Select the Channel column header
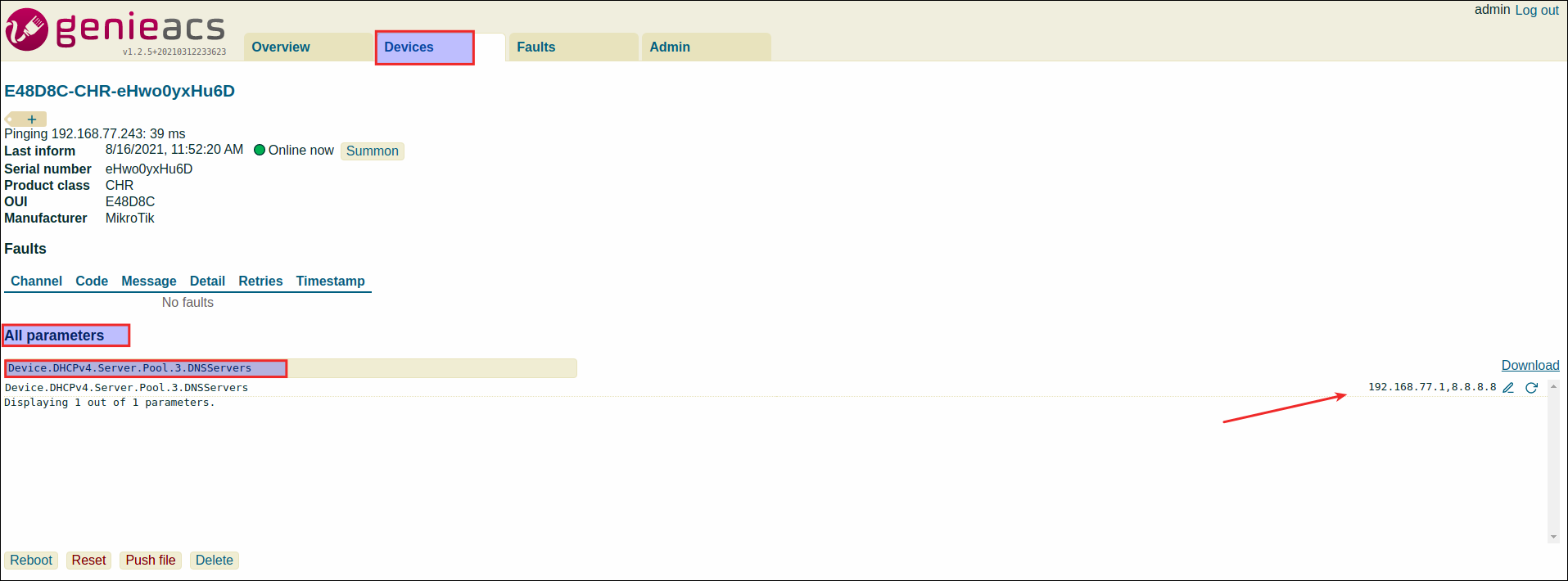The image size is (1568, 581). 36,281
